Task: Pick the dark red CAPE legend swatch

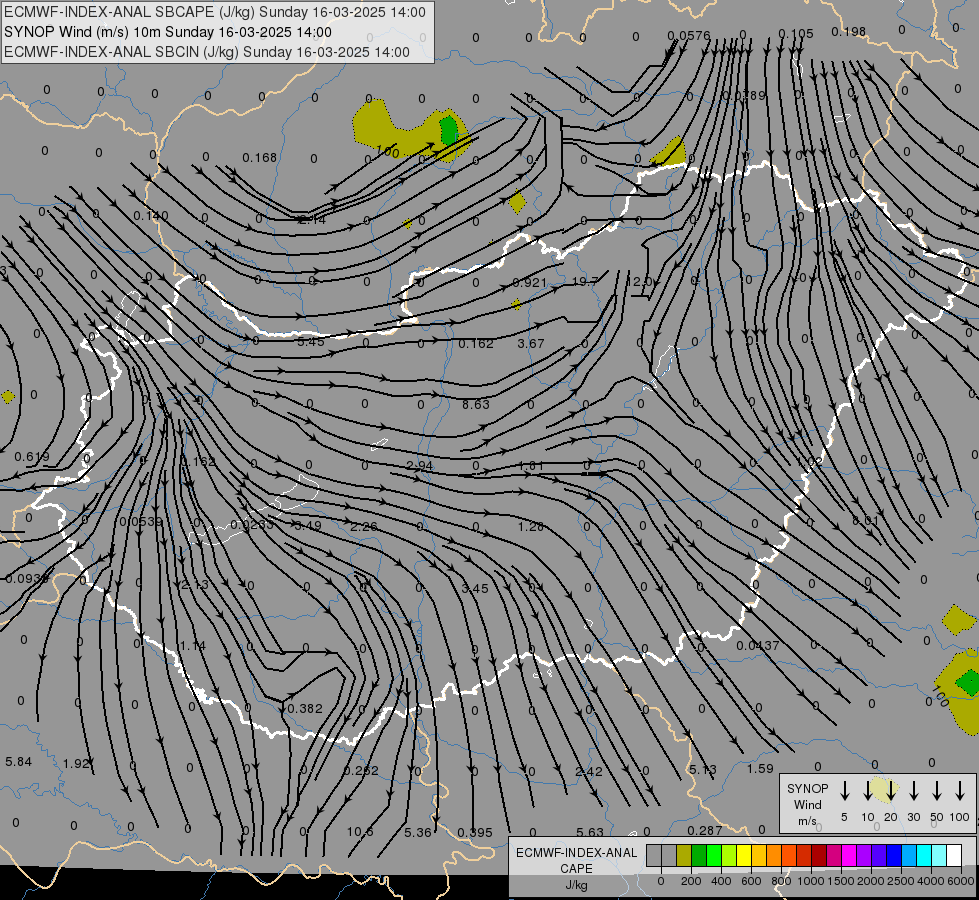Action: click(819, 856)
